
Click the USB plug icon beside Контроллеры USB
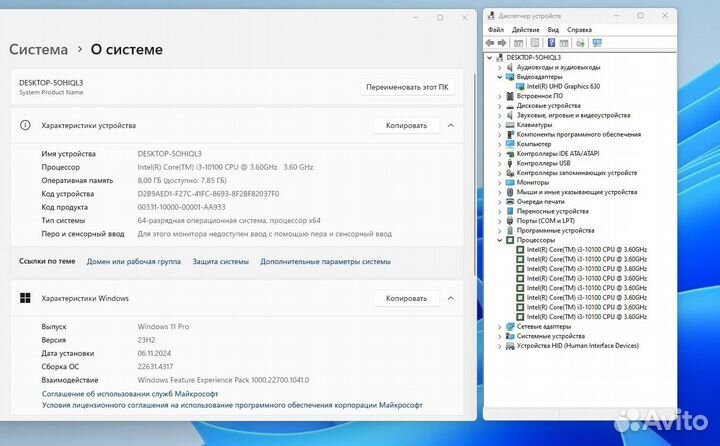510,163
